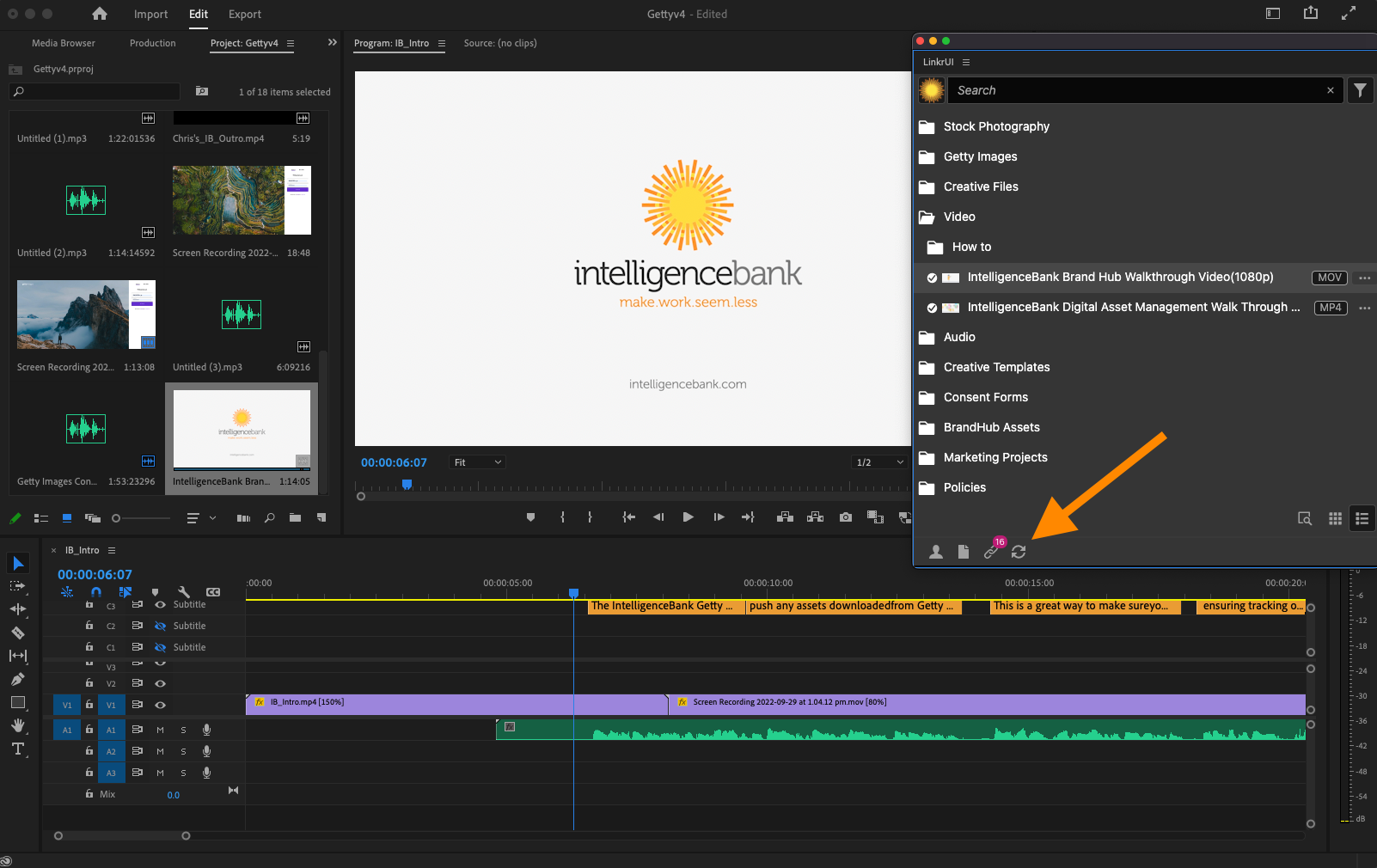Open the LinkrUI filter icon
The width and height of the screenshot is (1377, 868).
pyautogui.click(x=1360, y=90)
